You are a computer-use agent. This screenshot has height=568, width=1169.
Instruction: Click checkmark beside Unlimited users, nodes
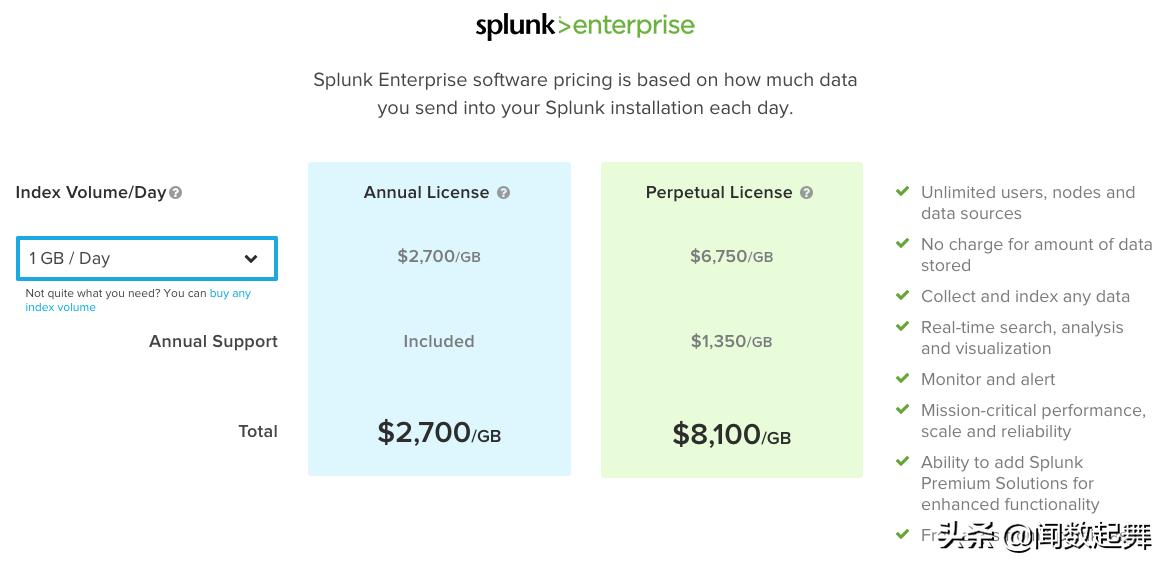click(902, 192)
